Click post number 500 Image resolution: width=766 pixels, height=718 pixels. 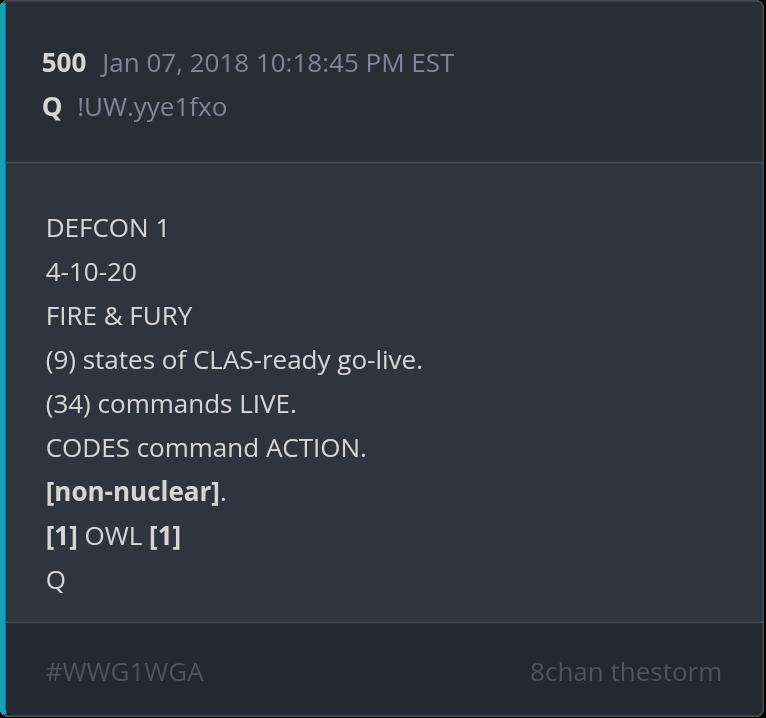pos(63,63)
